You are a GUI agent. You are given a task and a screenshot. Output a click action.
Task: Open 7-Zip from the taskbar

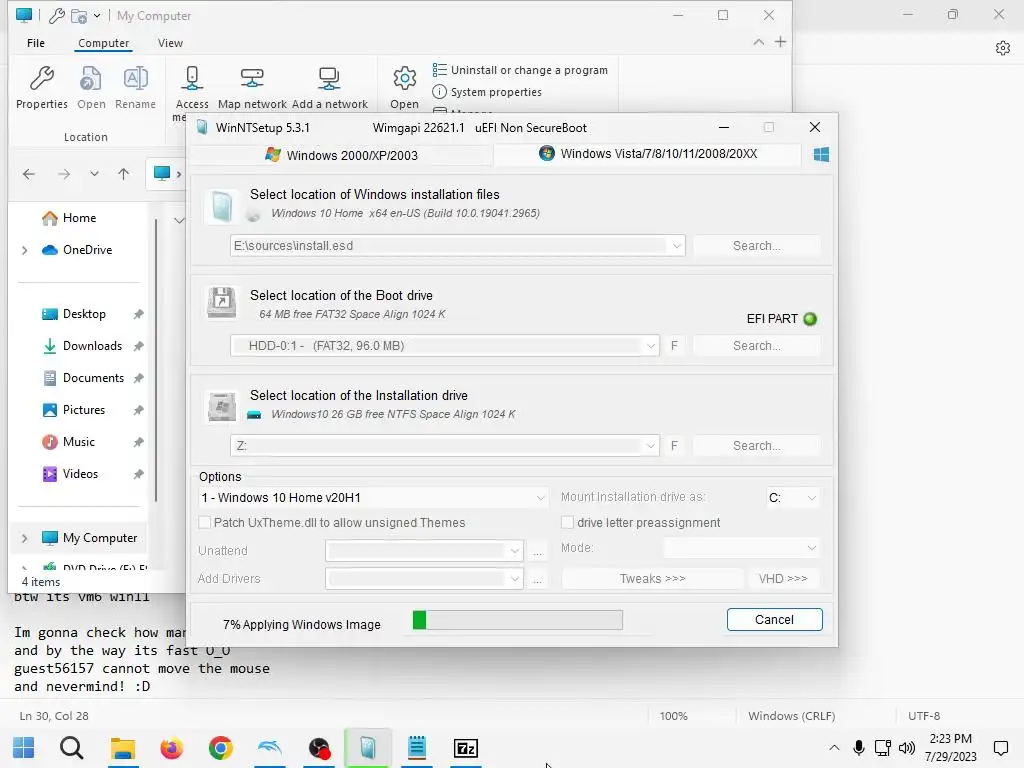pyautogui.click(x=466, y=748)
